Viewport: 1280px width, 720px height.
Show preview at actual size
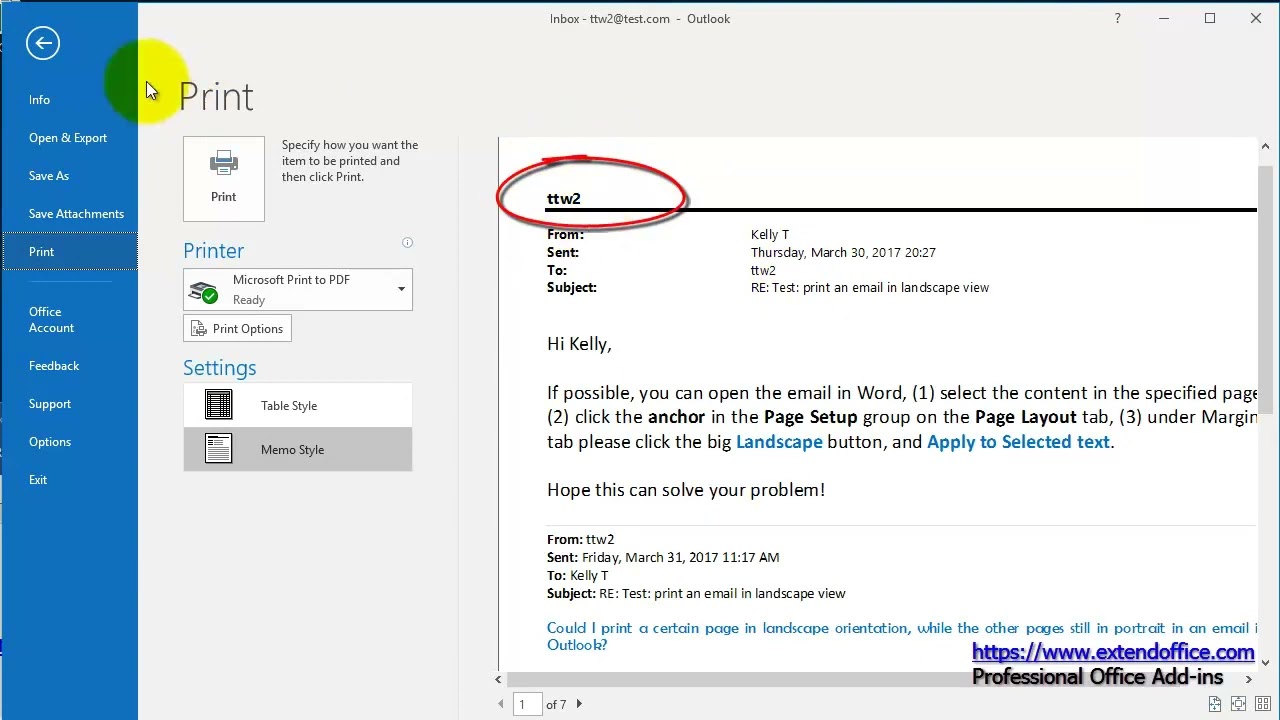pyautogui.click(x=1215, y=705)
